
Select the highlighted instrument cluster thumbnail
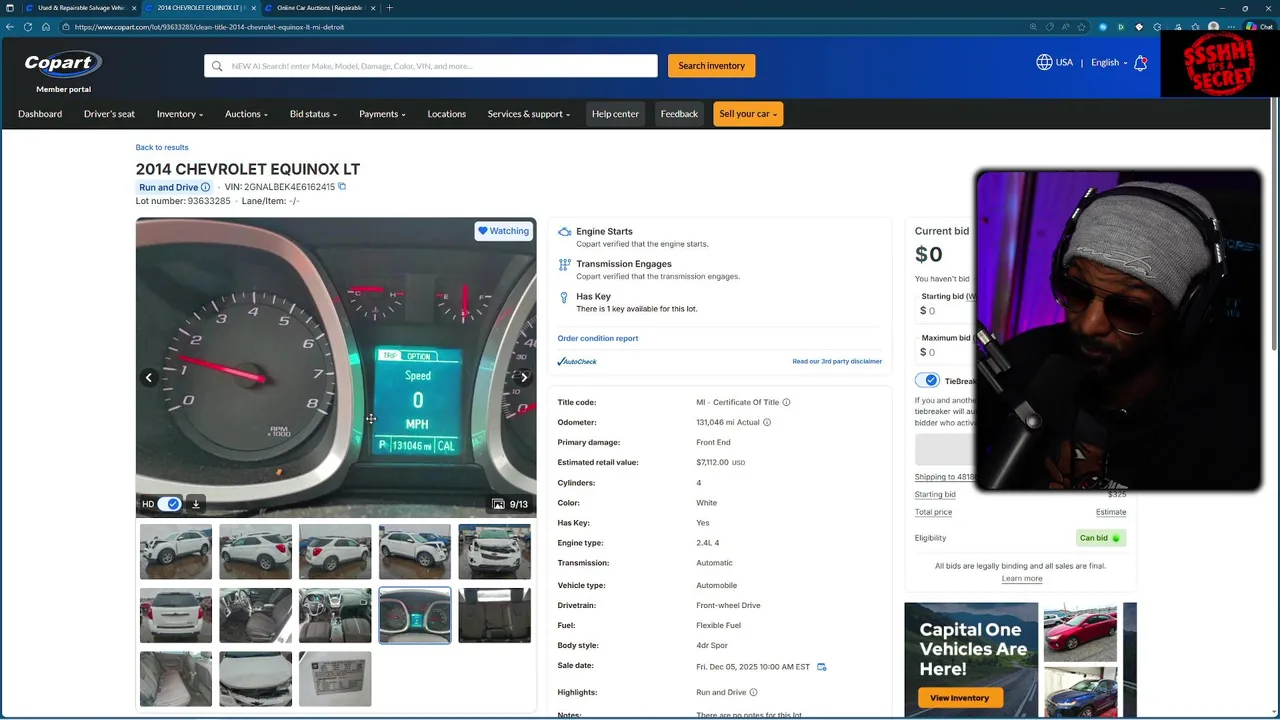pos(415,615)
